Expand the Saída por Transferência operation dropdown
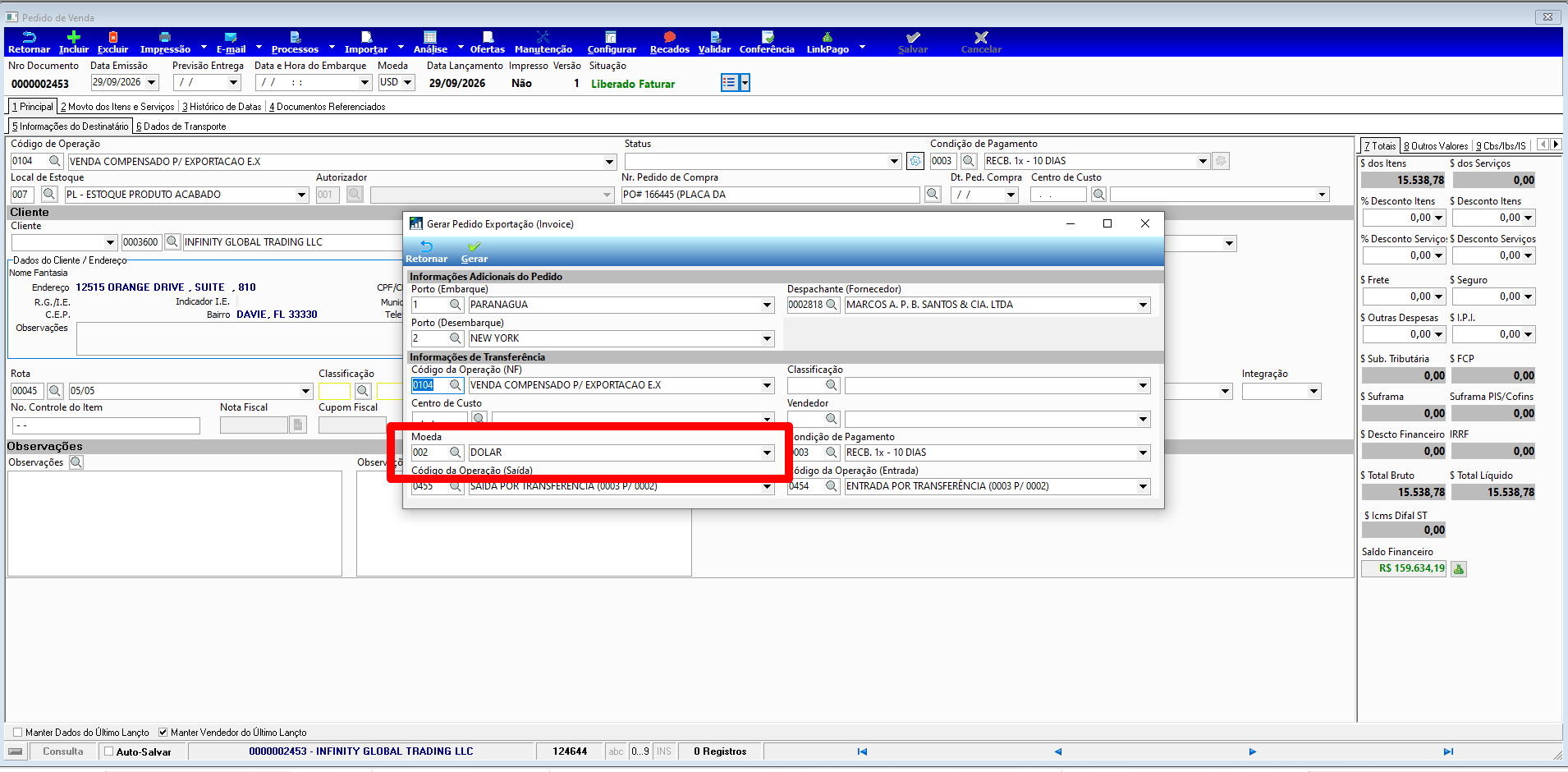1568x772 pixels. click(767, 486)
